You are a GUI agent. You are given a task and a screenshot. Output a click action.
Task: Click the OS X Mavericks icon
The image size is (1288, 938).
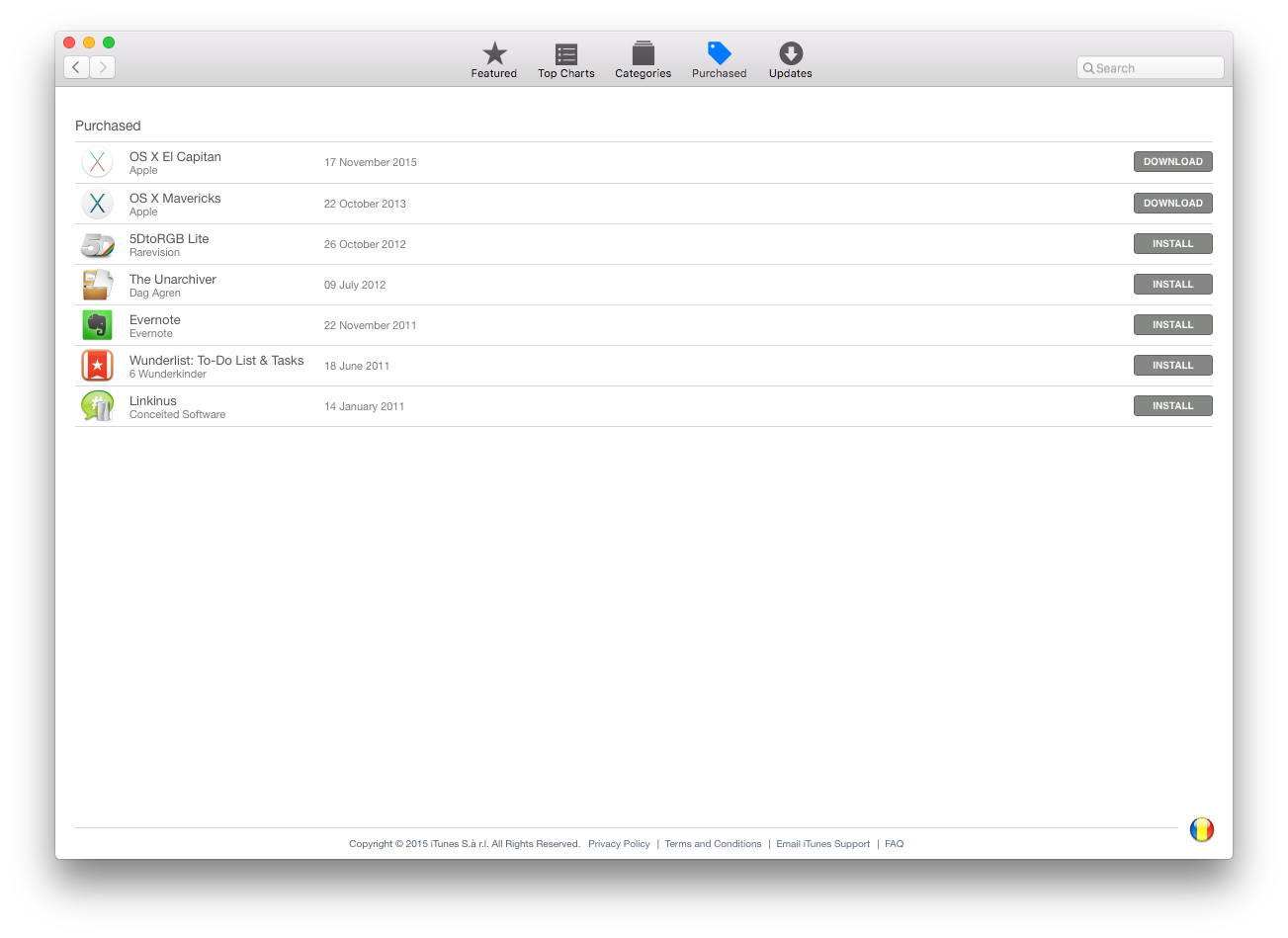coord(97,204)
